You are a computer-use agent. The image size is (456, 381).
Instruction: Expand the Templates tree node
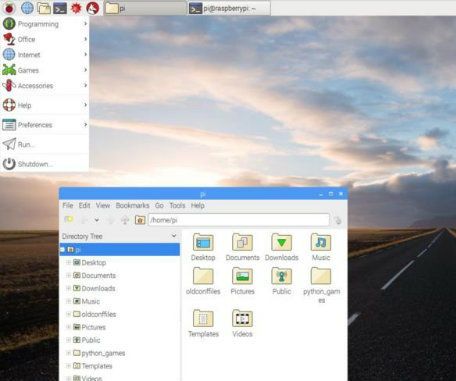pos(68,366)
